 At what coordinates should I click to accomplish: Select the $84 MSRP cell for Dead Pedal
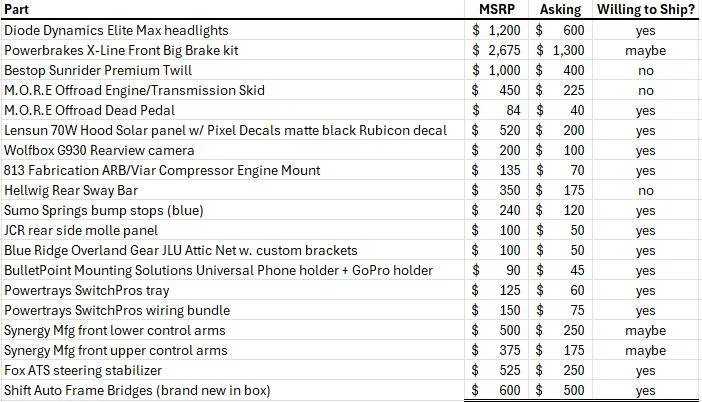point(497,110)
